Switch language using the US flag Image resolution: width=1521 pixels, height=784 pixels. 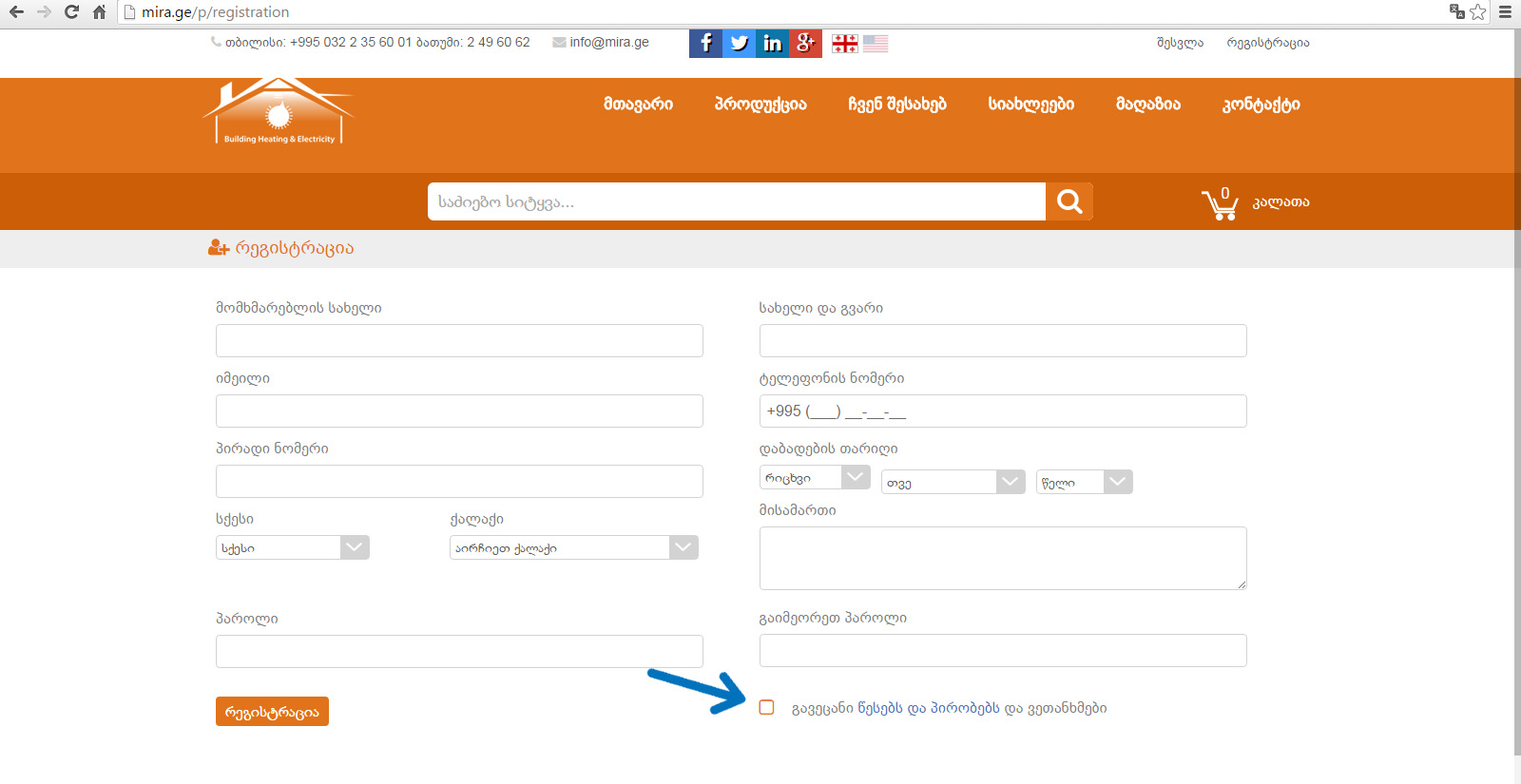[x=876, y=44]
